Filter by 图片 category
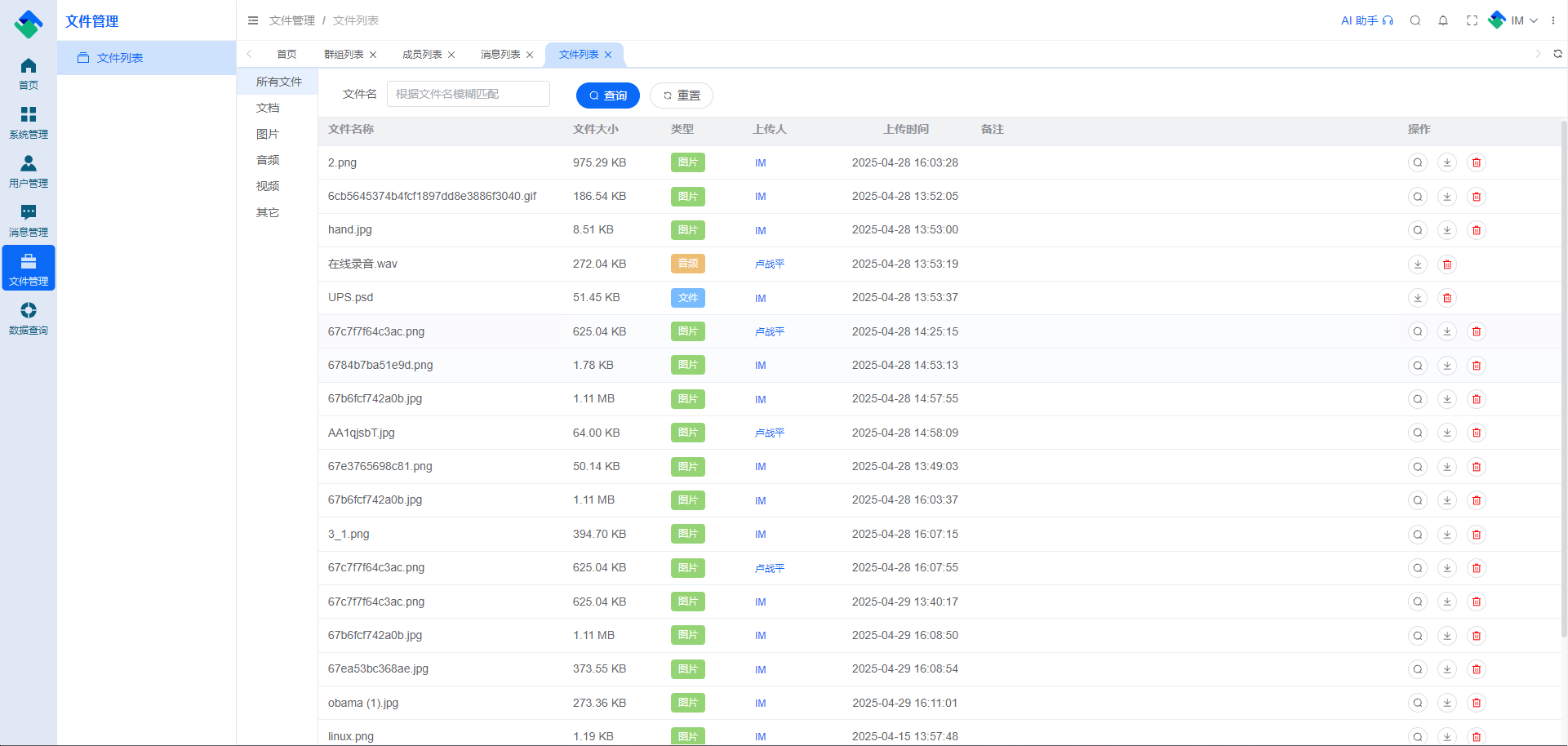Viewport: 1568px width, 746px height. (278, 134)
